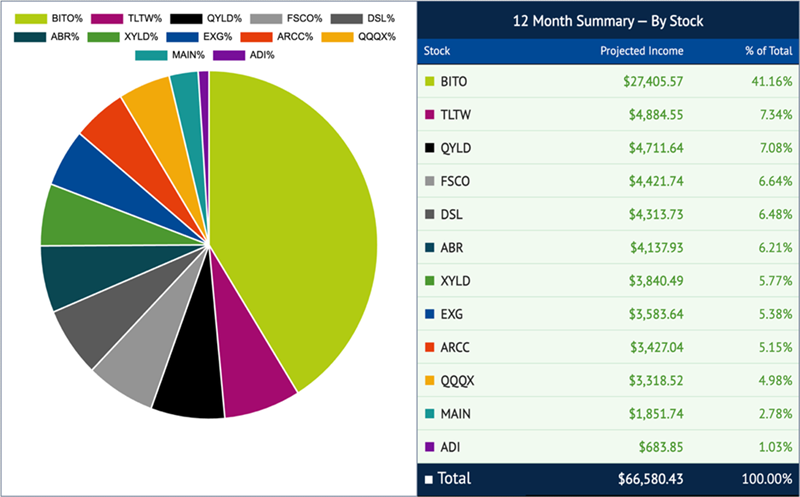800x497 pixels.
Task: Select ARCC stock name in table
Action: coord(455,347)
